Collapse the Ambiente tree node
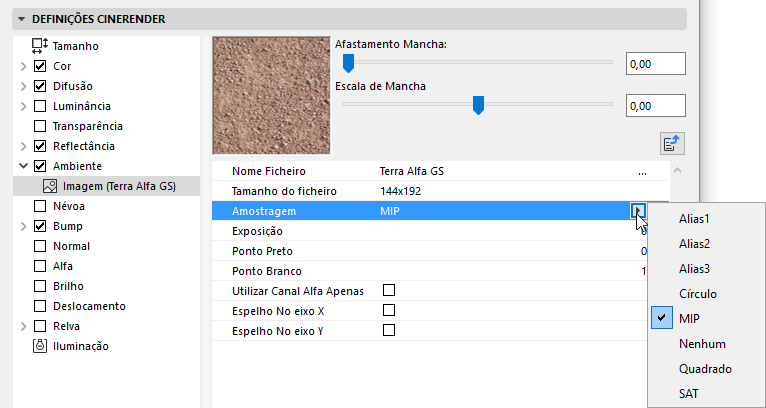Screen dimensions: 766x408 [24, 166]
